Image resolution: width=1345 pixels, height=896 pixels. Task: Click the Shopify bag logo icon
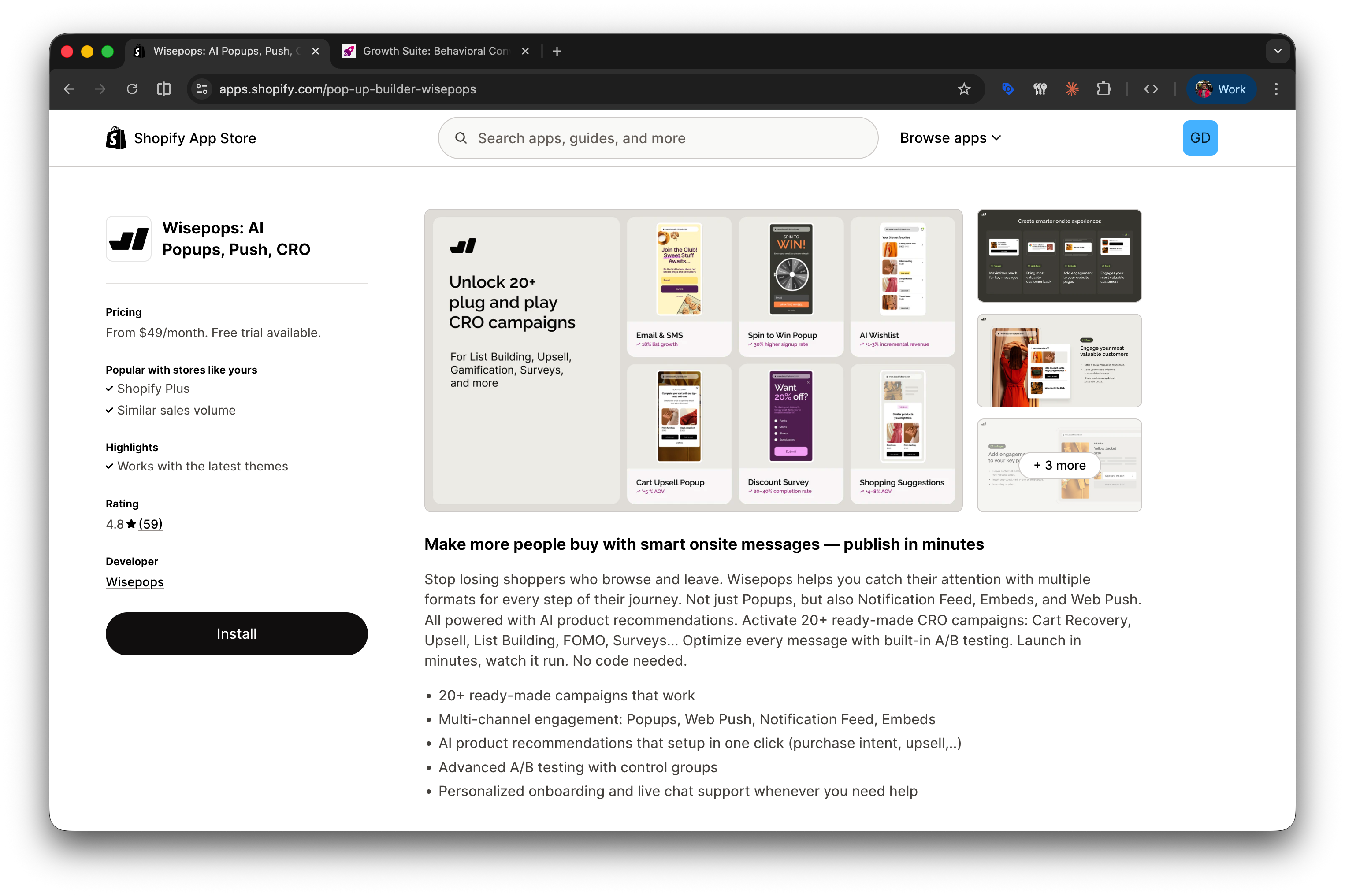(x=116, y=138)
